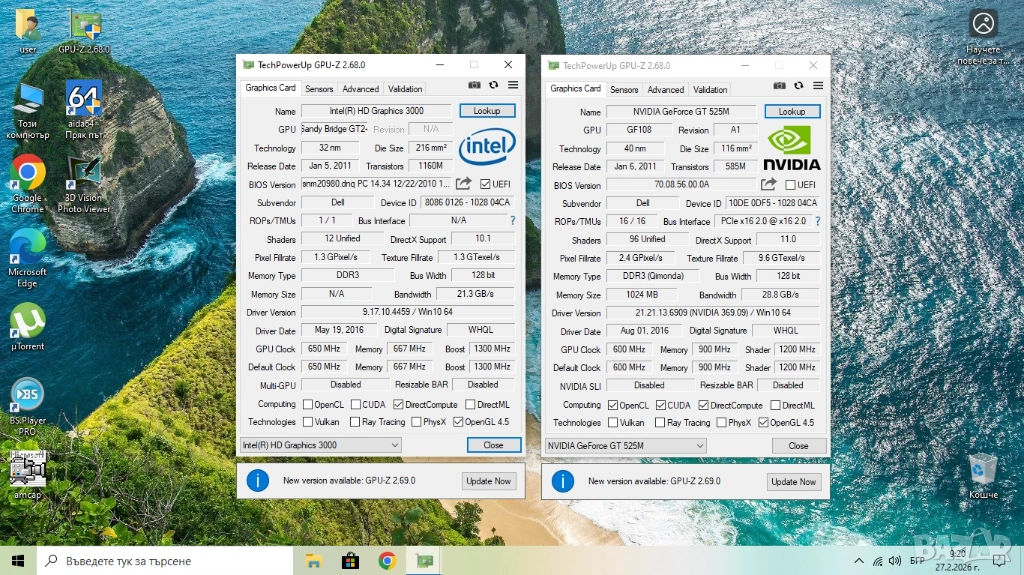This screenshot has height=575, width=1024.
Task: Toggle the UEFI checkbox in NVIDIA window
Action: pos(791,185)
